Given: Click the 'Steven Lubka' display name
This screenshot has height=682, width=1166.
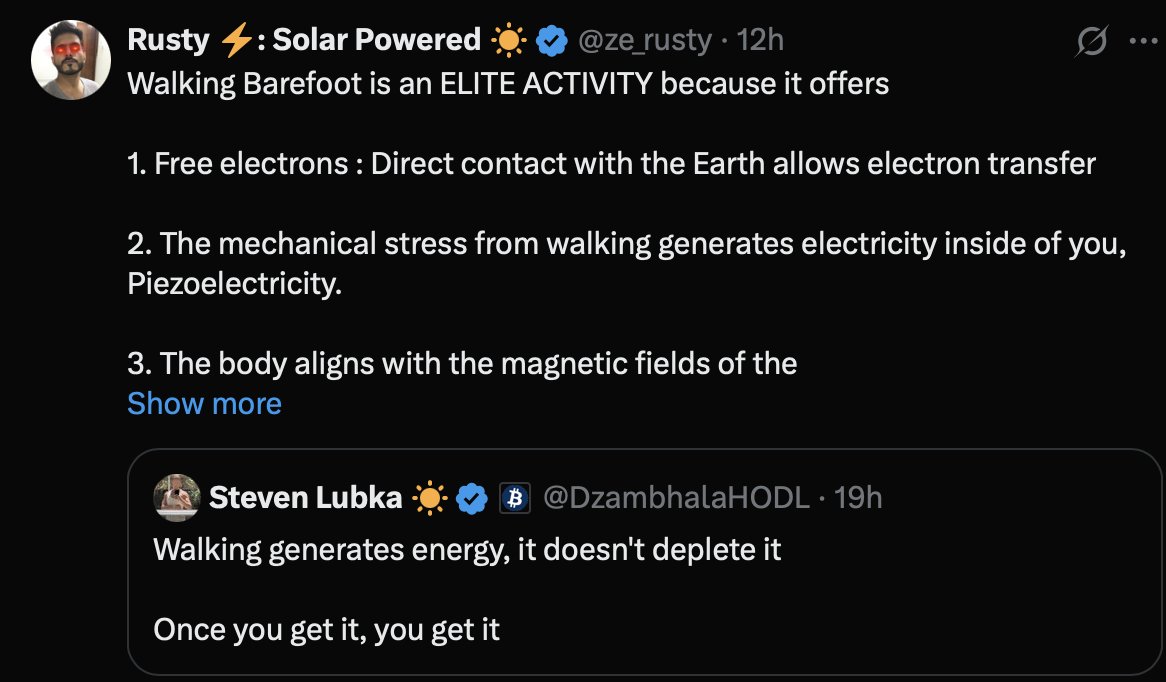Looking at the screenshot, I should click(305, 497).
